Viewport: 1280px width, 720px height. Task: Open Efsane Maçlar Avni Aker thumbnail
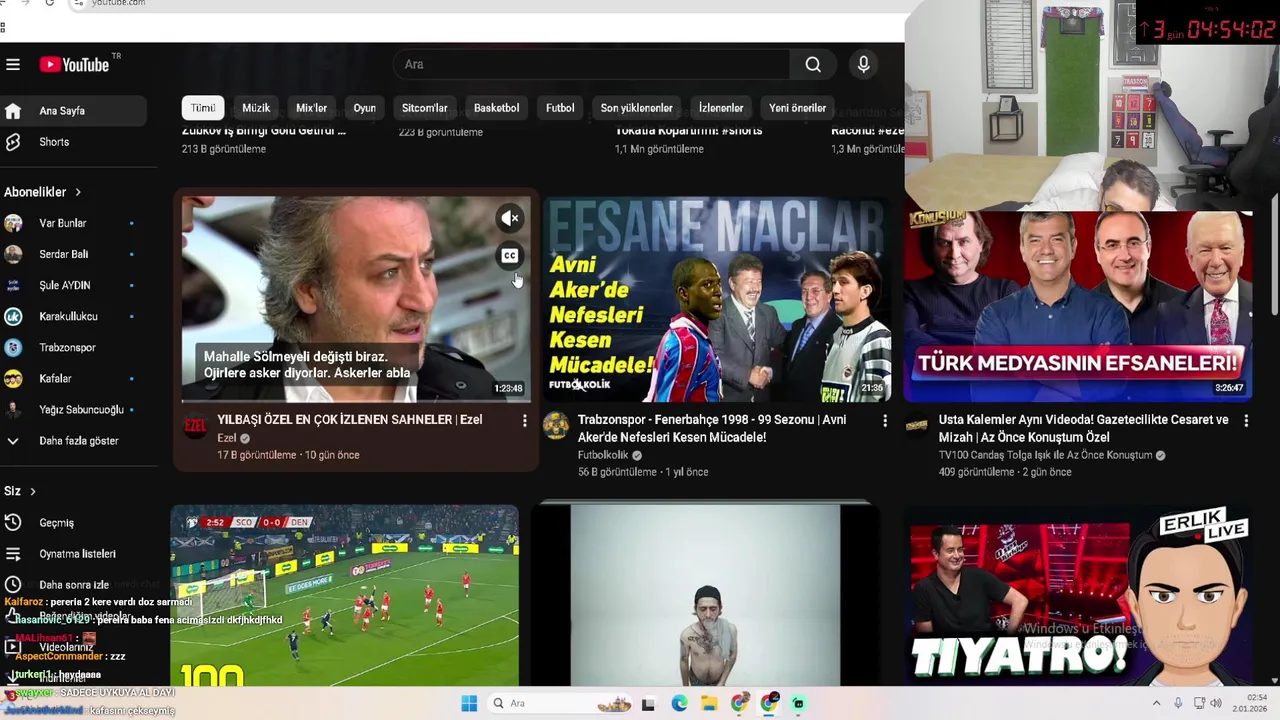[x=716, y=298]
